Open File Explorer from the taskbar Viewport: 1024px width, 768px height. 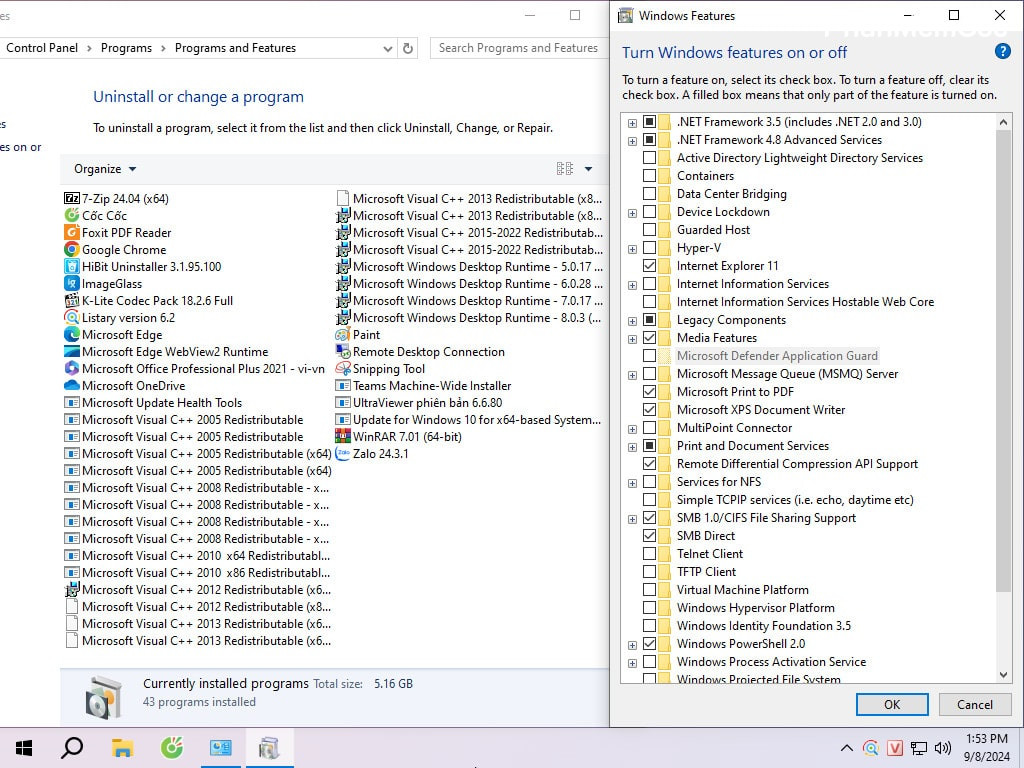[122, 747]
